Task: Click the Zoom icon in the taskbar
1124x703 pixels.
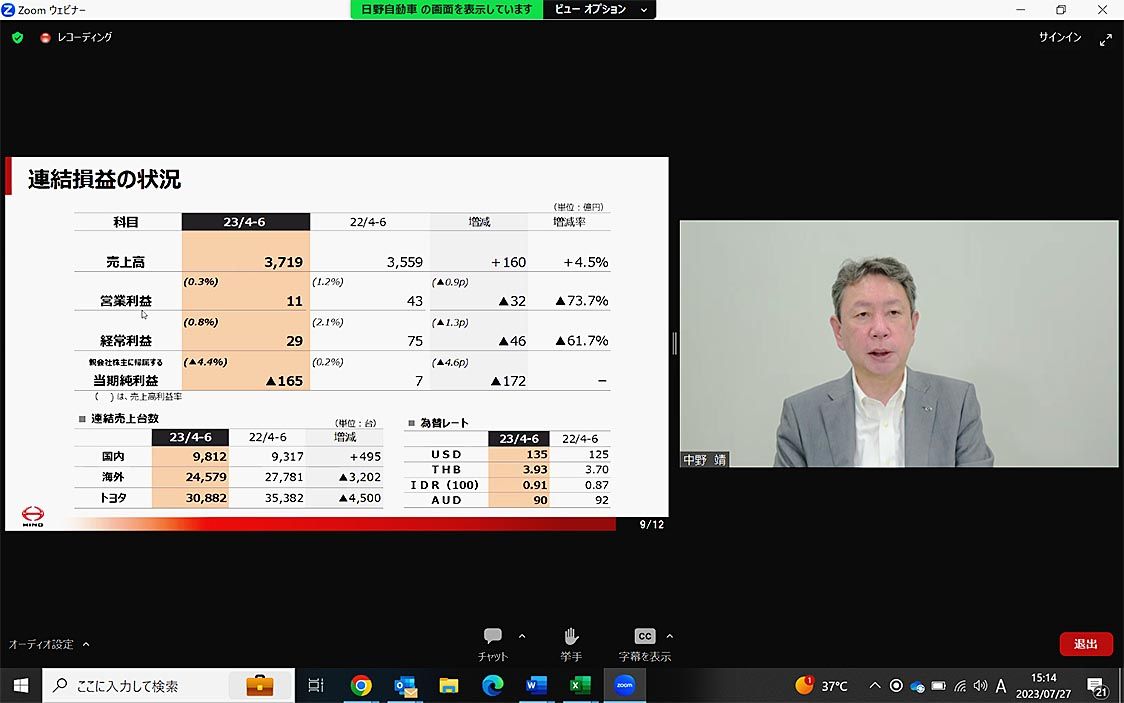Action: (x=624, y=686)
